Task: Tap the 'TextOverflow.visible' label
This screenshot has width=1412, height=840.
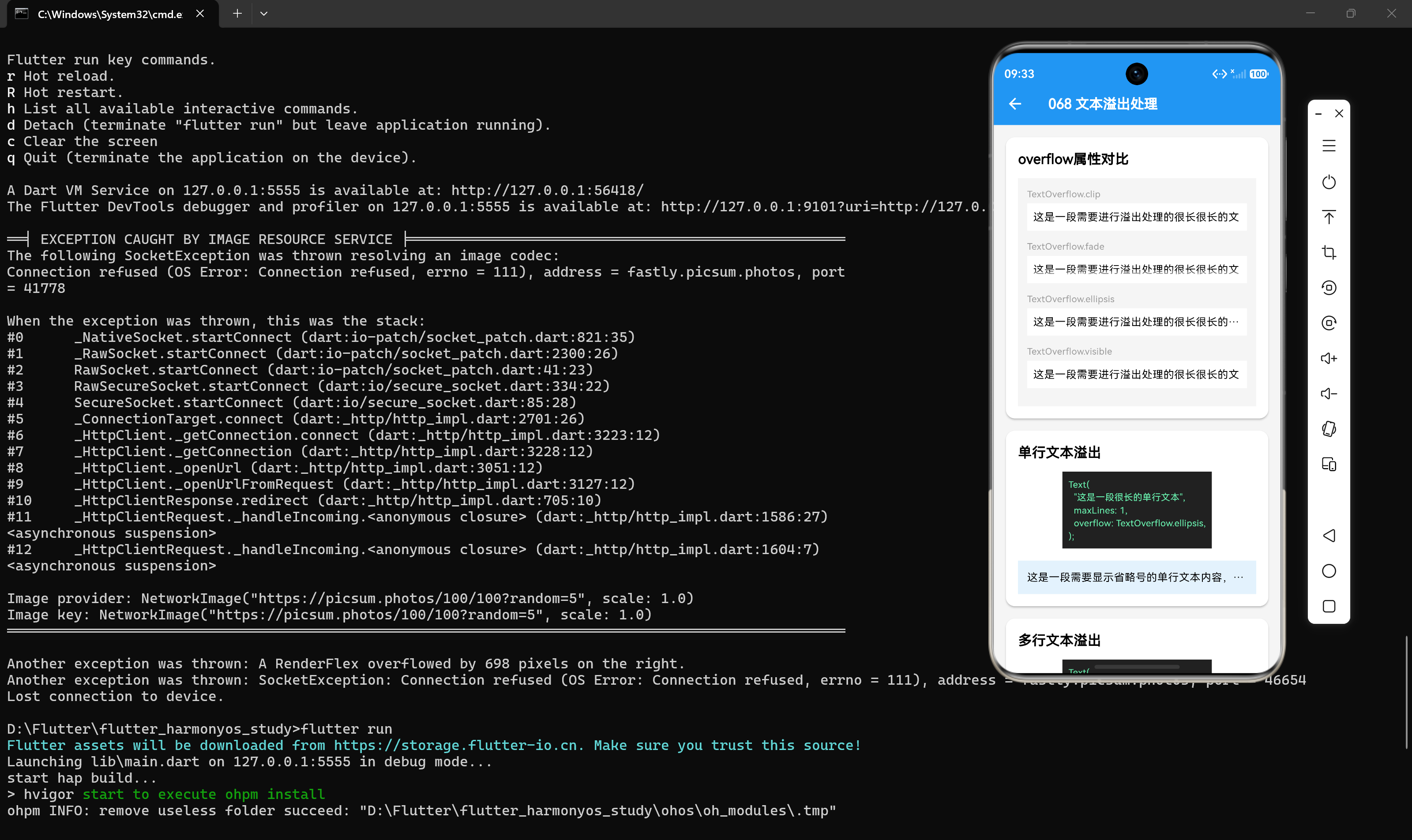Action: (1069, 352)
